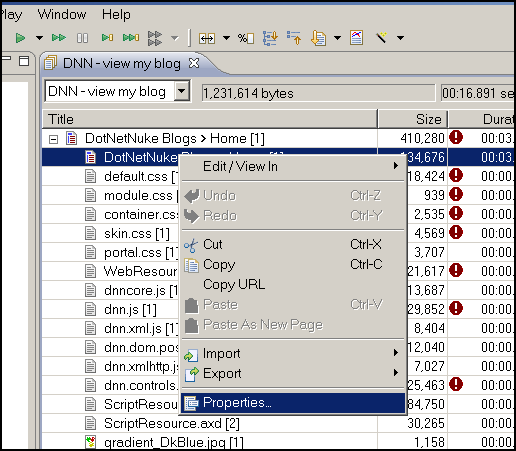Open the dropdown beside document arrow icon
516x451 pixels.
(x=337, y=38)
